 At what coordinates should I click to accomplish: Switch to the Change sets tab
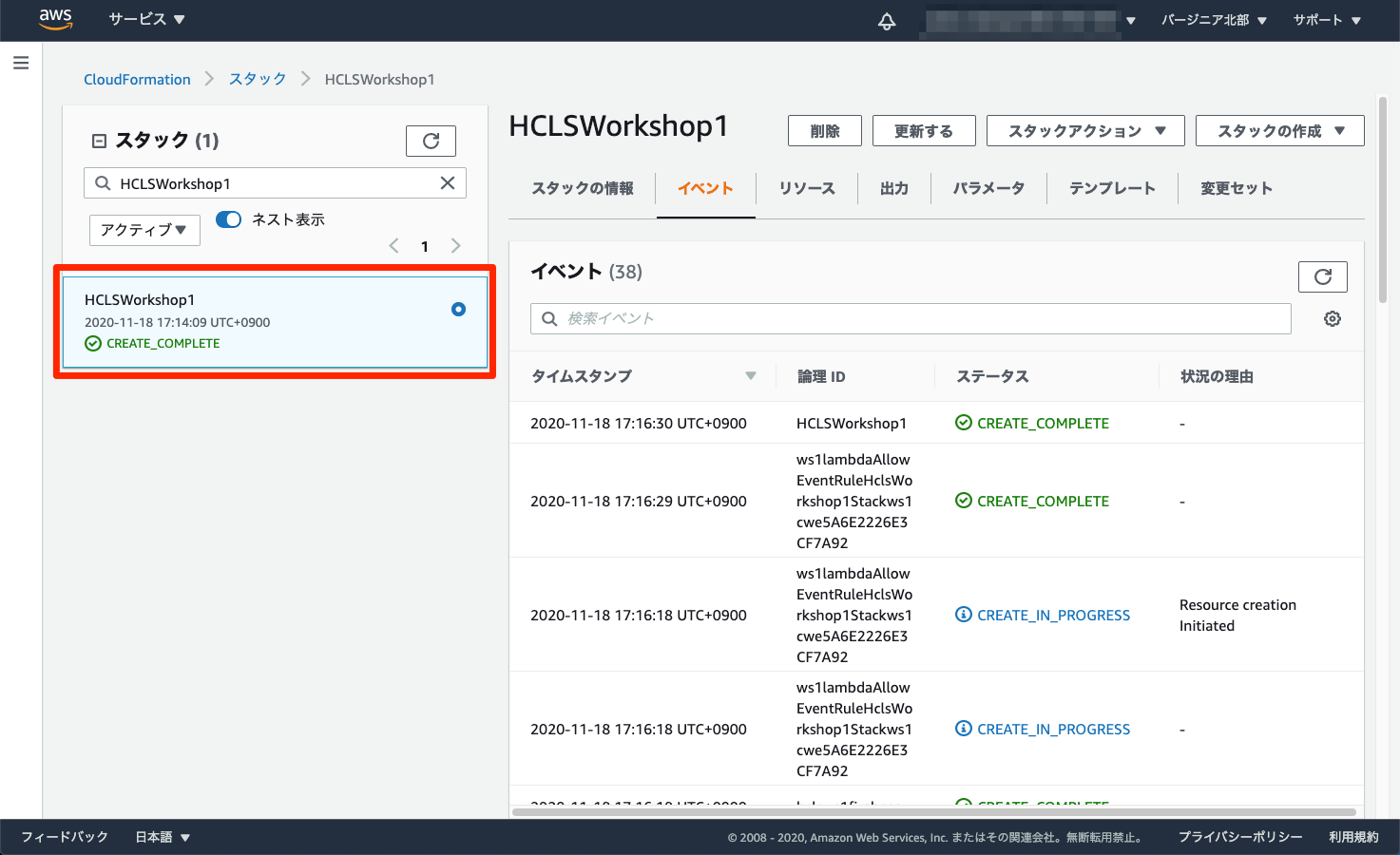[x=1236, y=188]
